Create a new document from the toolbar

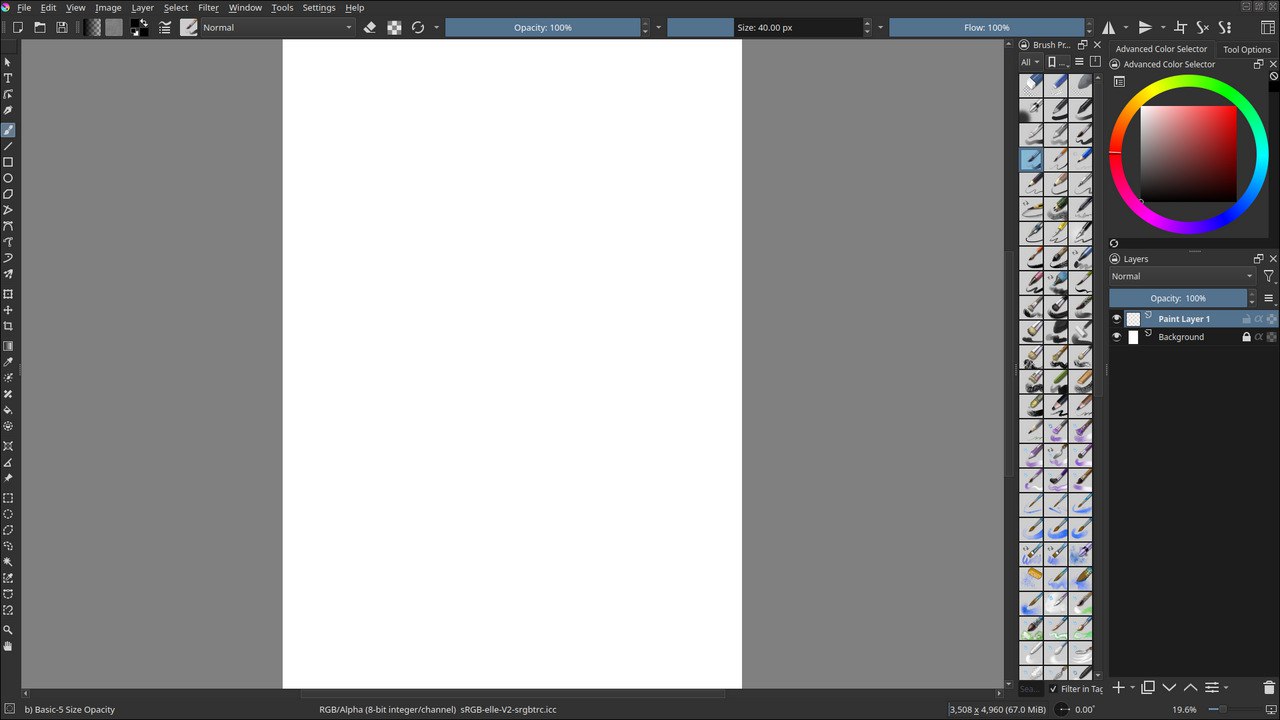point(18,28)
